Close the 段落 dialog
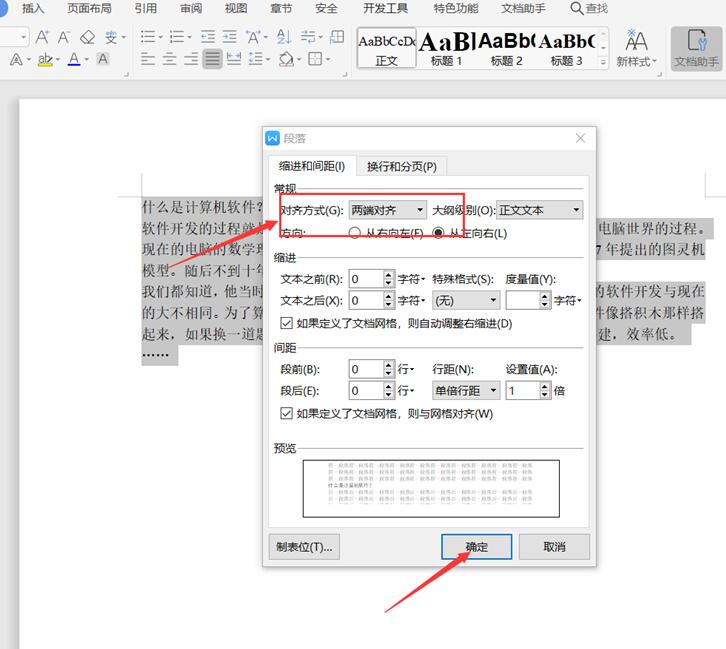This screenshot has width=726, height=649. 580,138
